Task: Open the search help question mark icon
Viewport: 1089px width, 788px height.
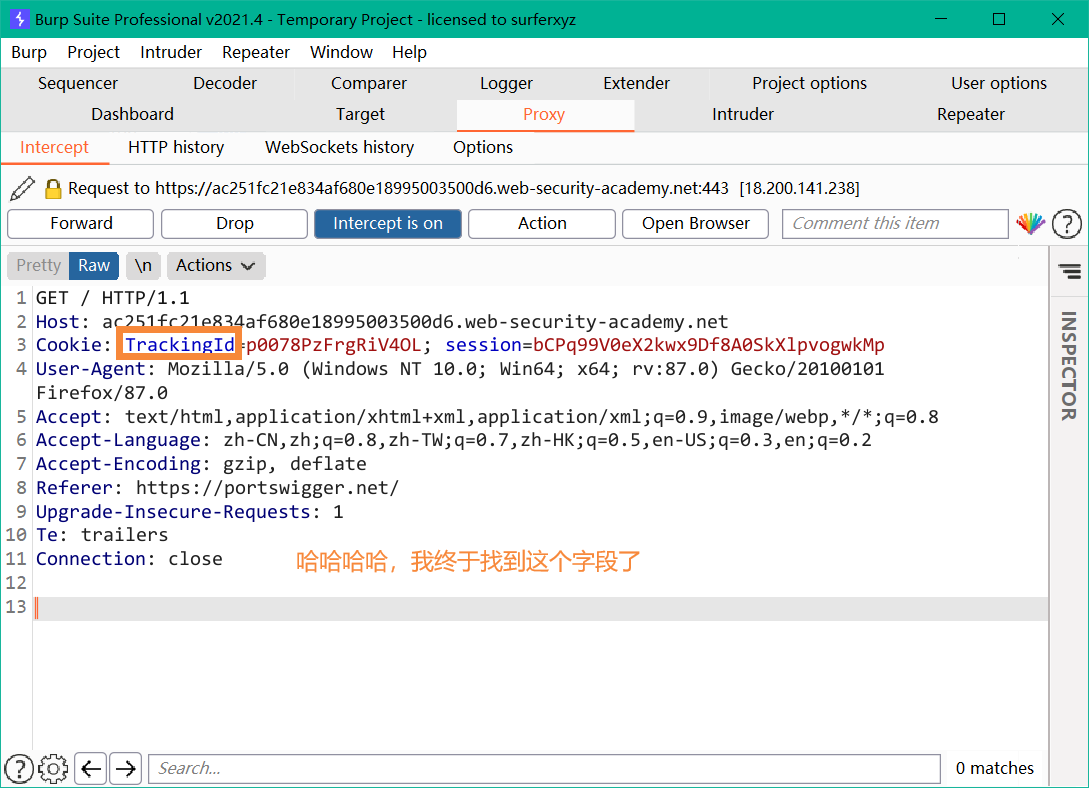Action: (x=19, y=769)
